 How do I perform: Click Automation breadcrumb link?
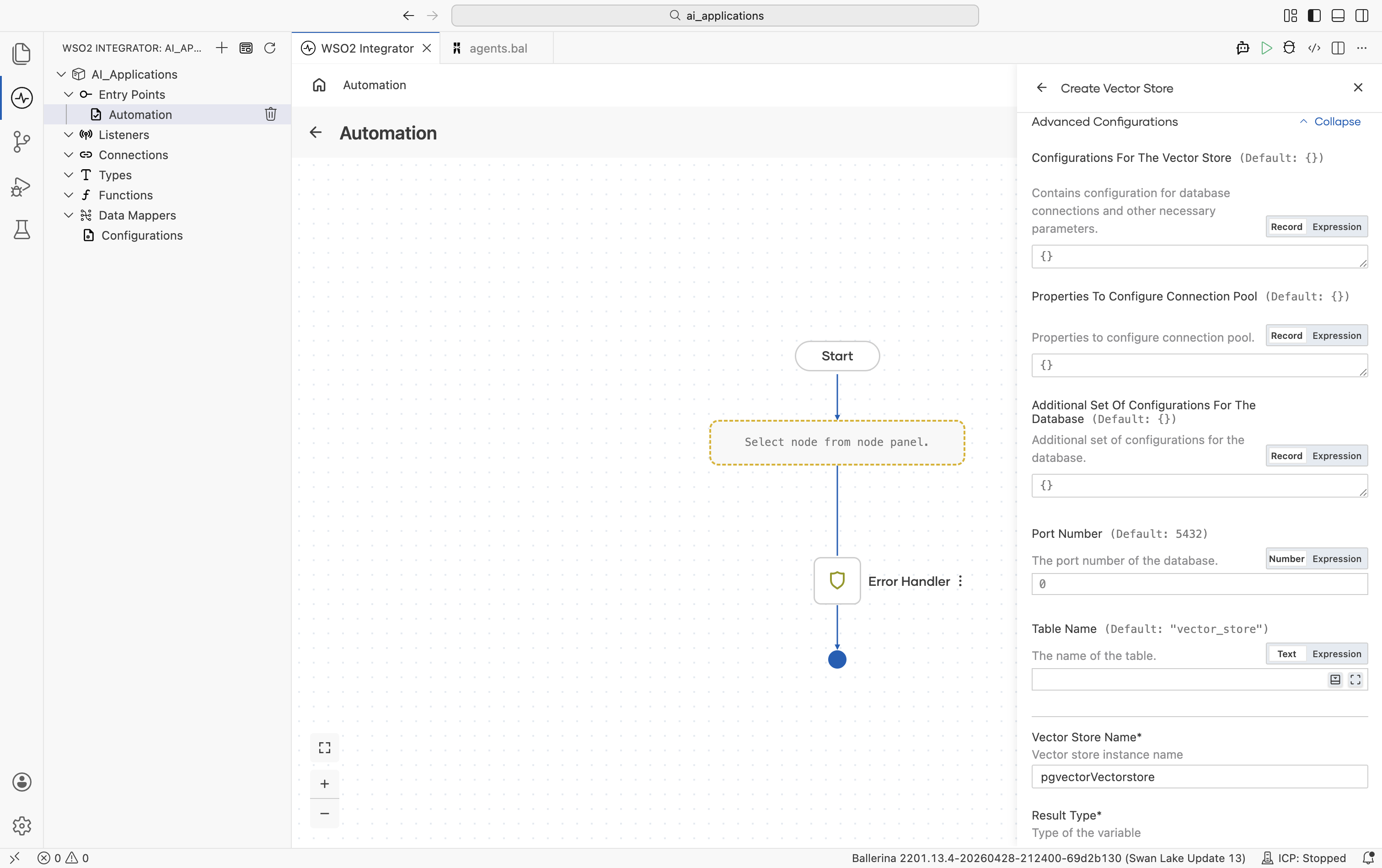coord(374,85)
